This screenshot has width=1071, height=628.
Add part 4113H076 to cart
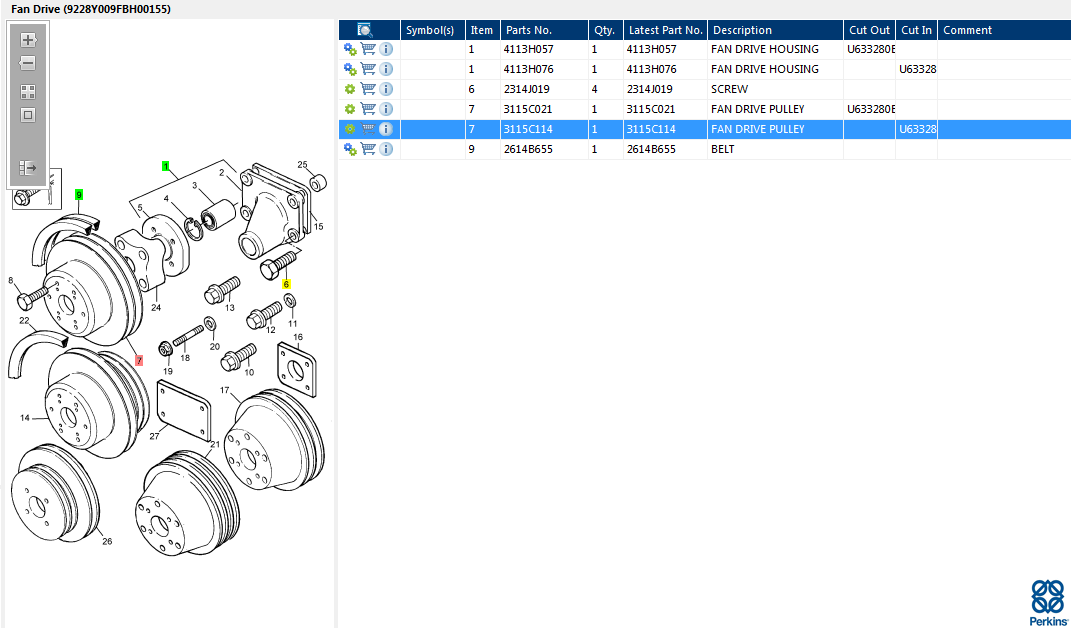[368, 69]
